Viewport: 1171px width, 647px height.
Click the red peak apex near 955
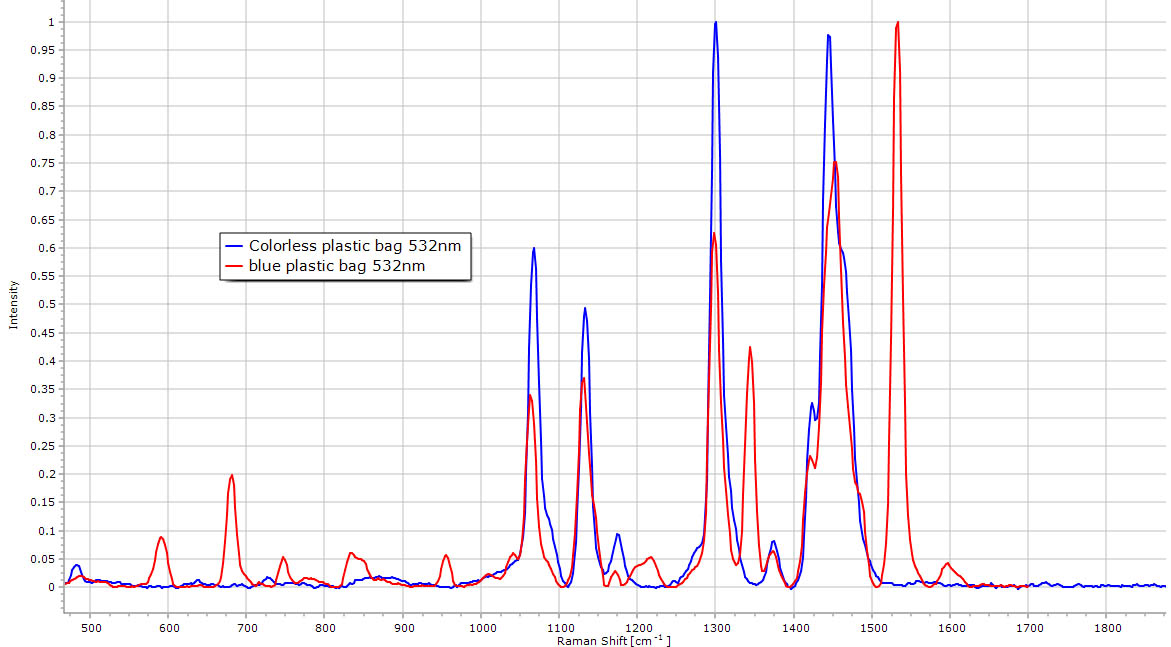pyautogui.click(x=446, y=555)
